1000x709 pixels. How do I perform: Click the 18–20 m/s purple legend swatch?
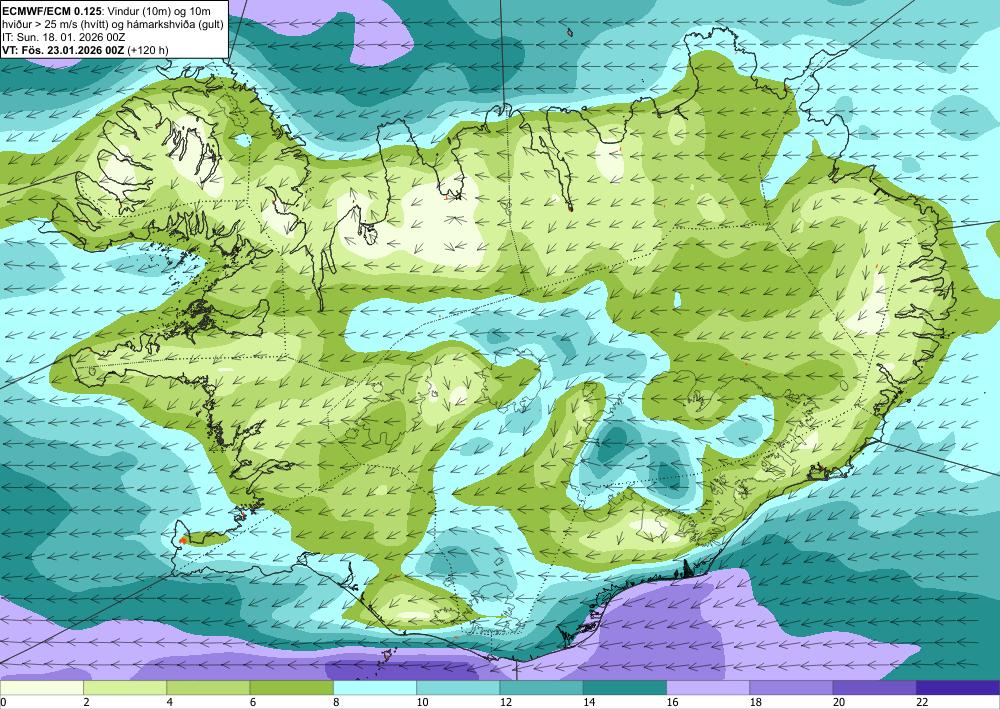click(x=791, y=687)
